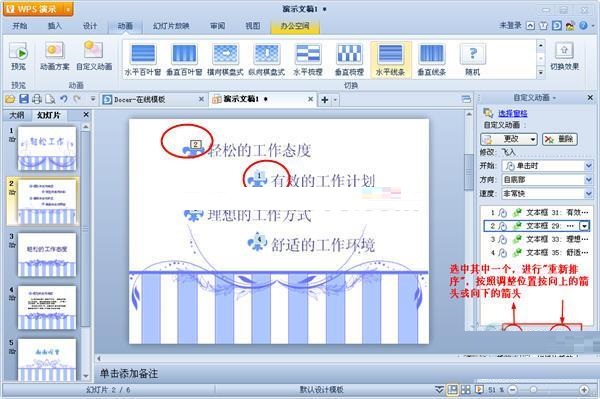Click the print preview icon
The height and width of the screenshot is (399, 600).
pyautogui.click(x=50, y=99)
